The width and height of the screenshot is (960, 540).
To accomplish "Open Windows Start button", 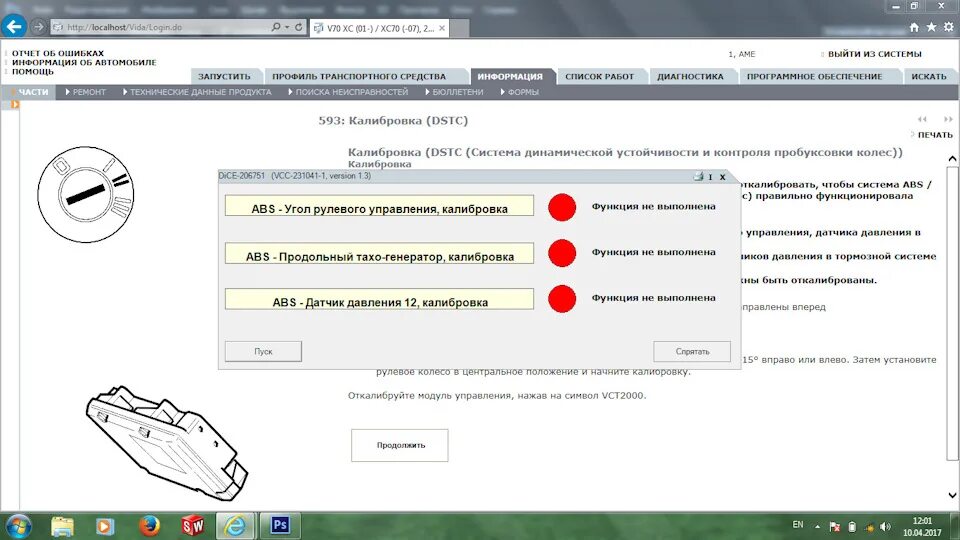I will [x=18, y=526].
